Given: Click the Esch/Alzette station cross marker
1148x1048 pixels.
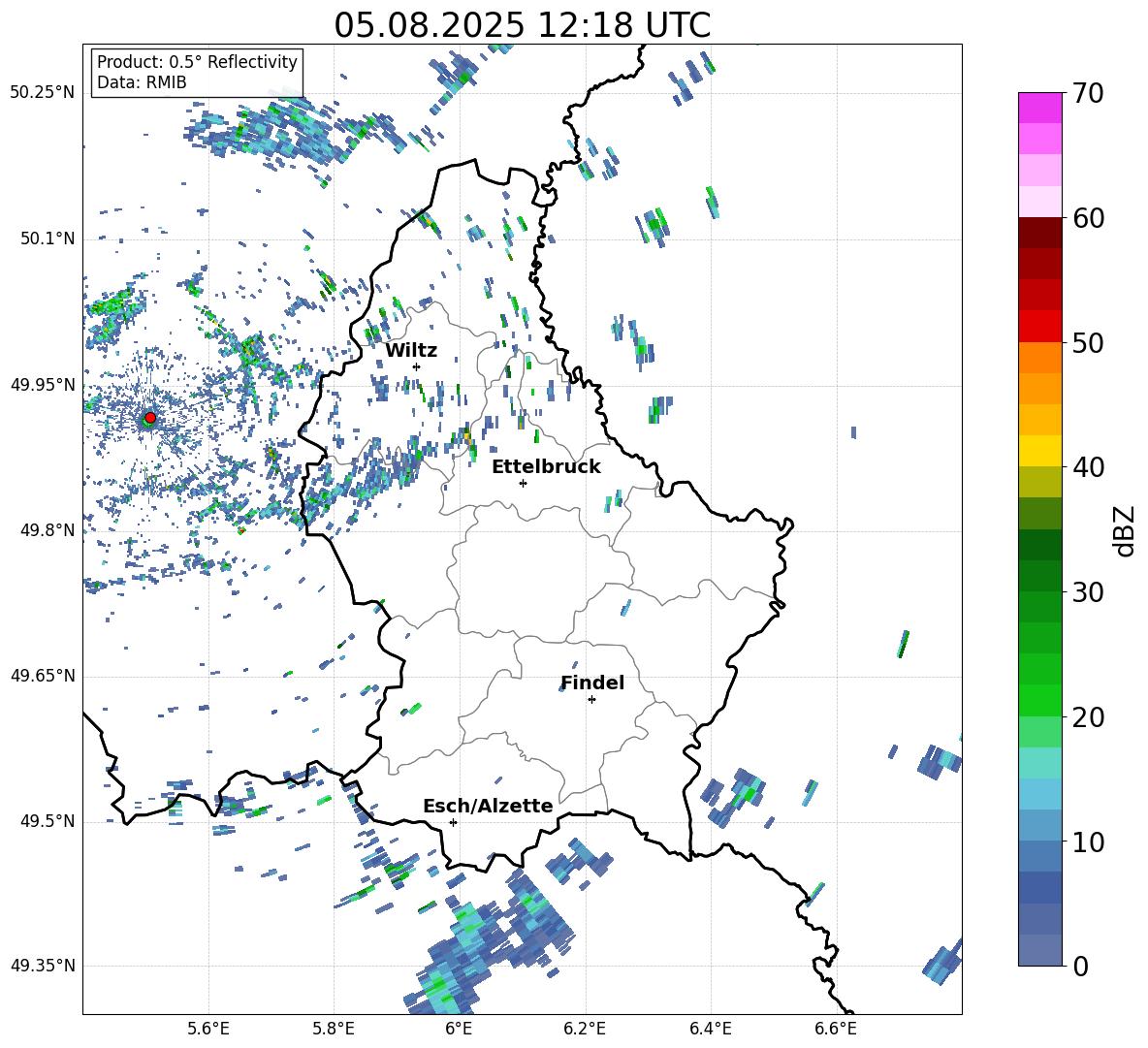Looking at the screenshot, I should click(x=453, y=822).
